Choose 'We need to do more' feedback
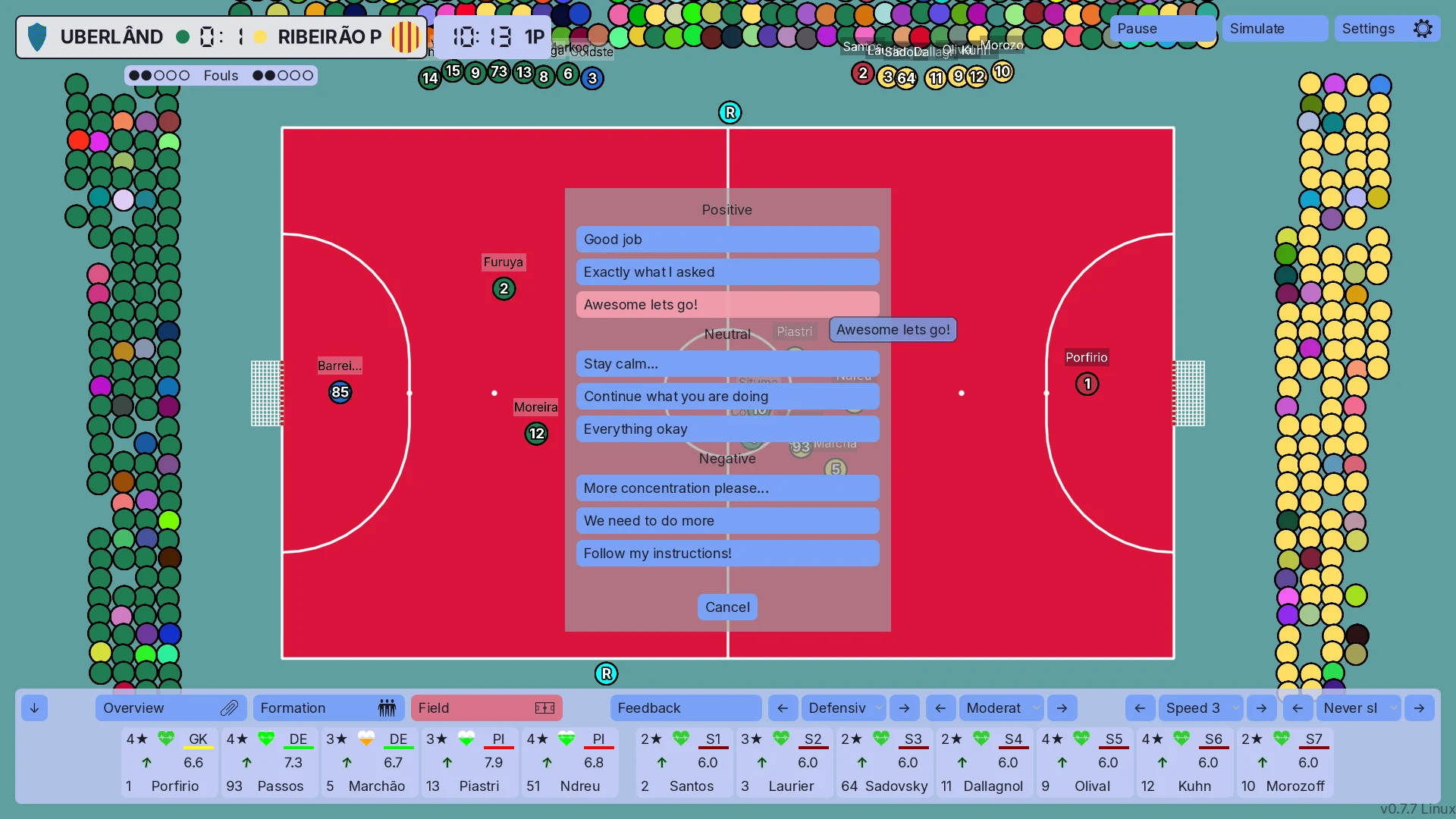Screen dimensions: 1456x819 pyautogui.click(x=727, y=521)
